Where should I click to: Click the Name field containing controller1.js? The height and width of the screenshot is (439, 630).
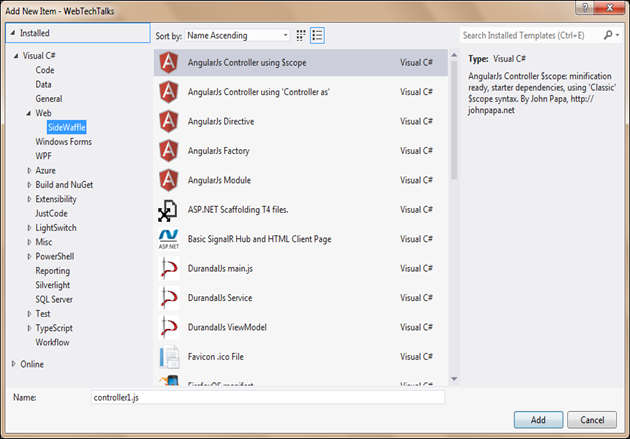tap(268, 397)
